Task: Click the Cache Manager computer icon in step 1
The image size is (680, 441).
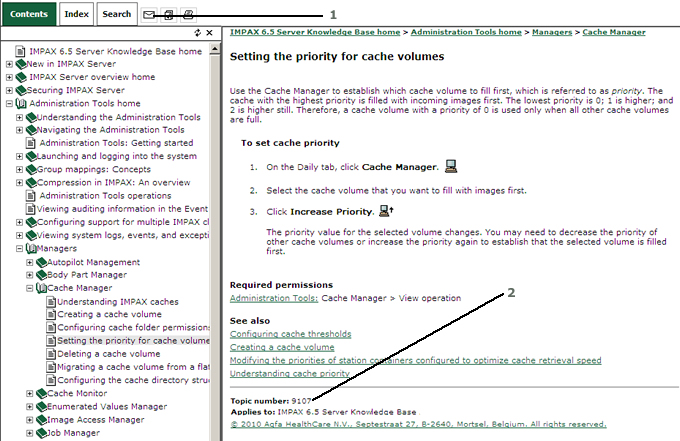Action: [451, 166]
